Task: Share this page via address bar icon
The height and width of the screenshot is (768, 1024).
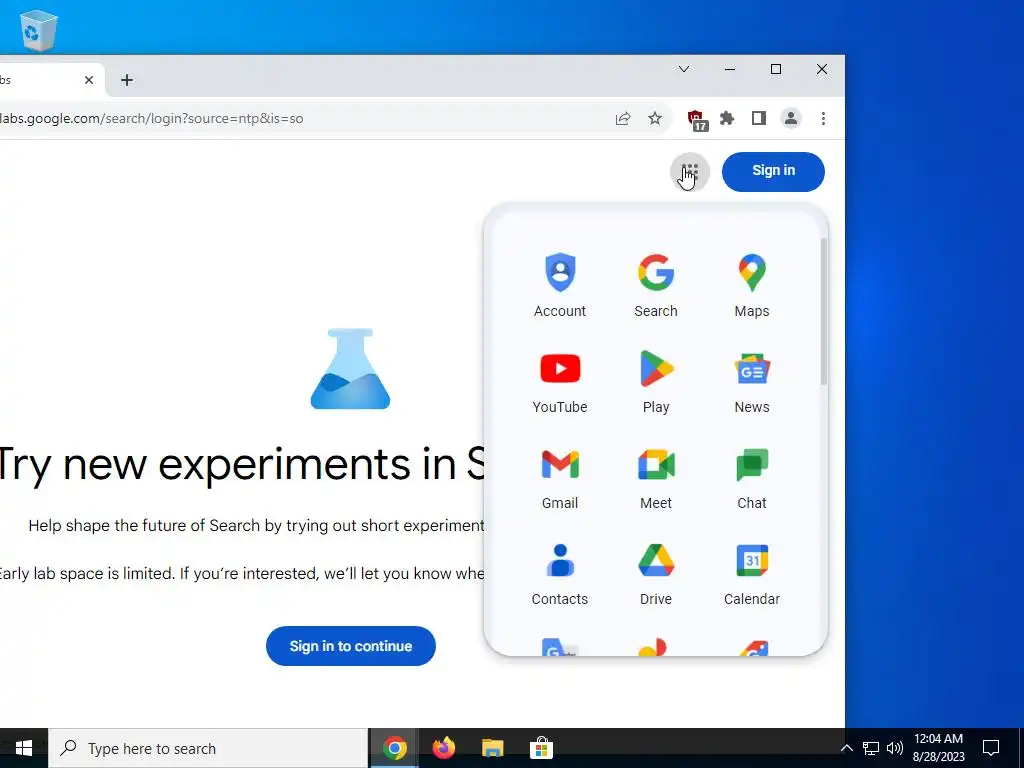Action: coord(623,118)
